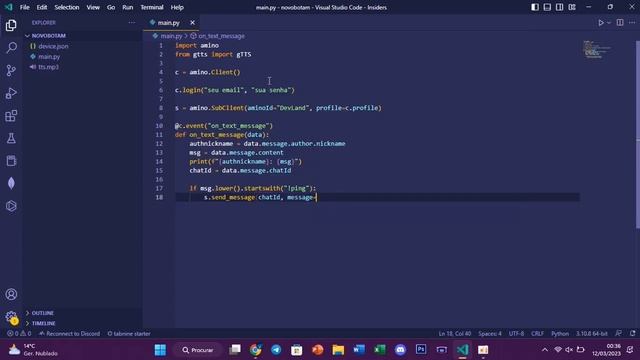Open editor More Actions ellipsis
Image resolution: width=640 pixels, height=360 pixels.
pyautogui.click(x=632, y=23)
